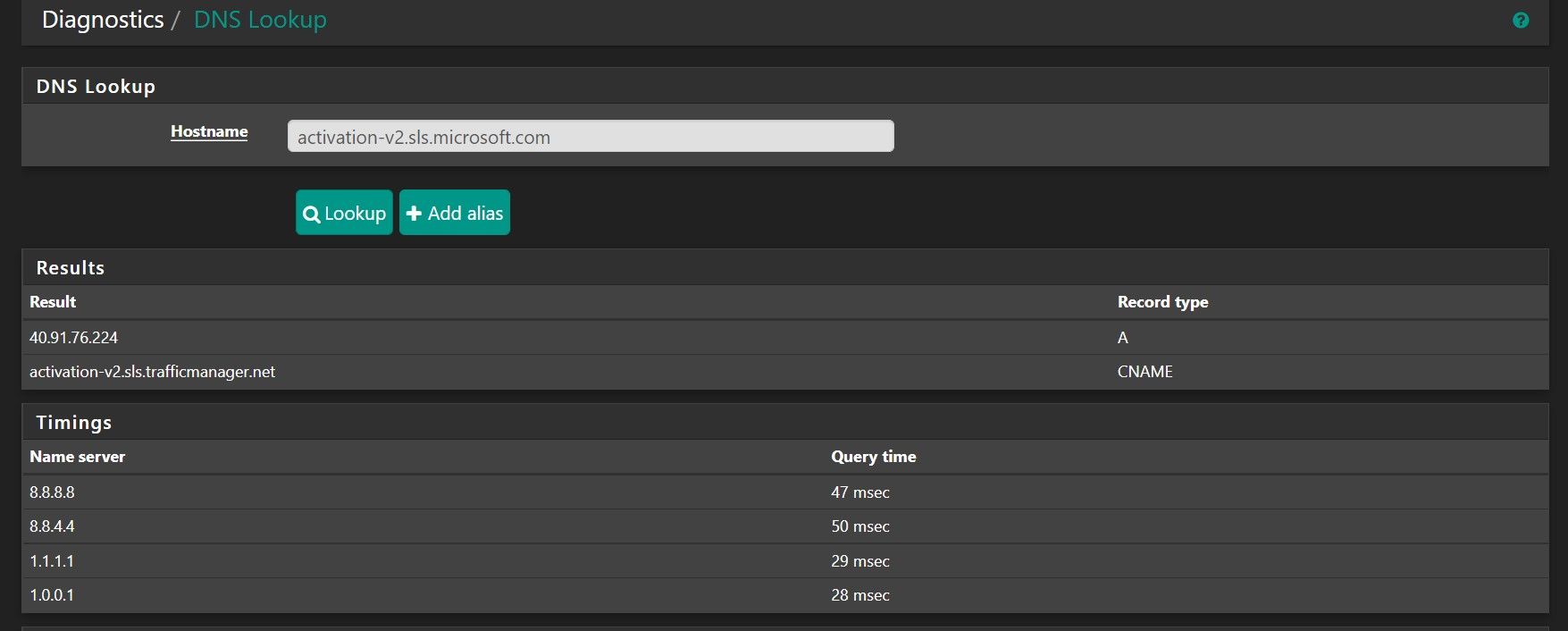The width and height of the screenshot is (1568, 631).
Task: Select the 1.0.0.1 name server entry
Action: coord(52,595)
